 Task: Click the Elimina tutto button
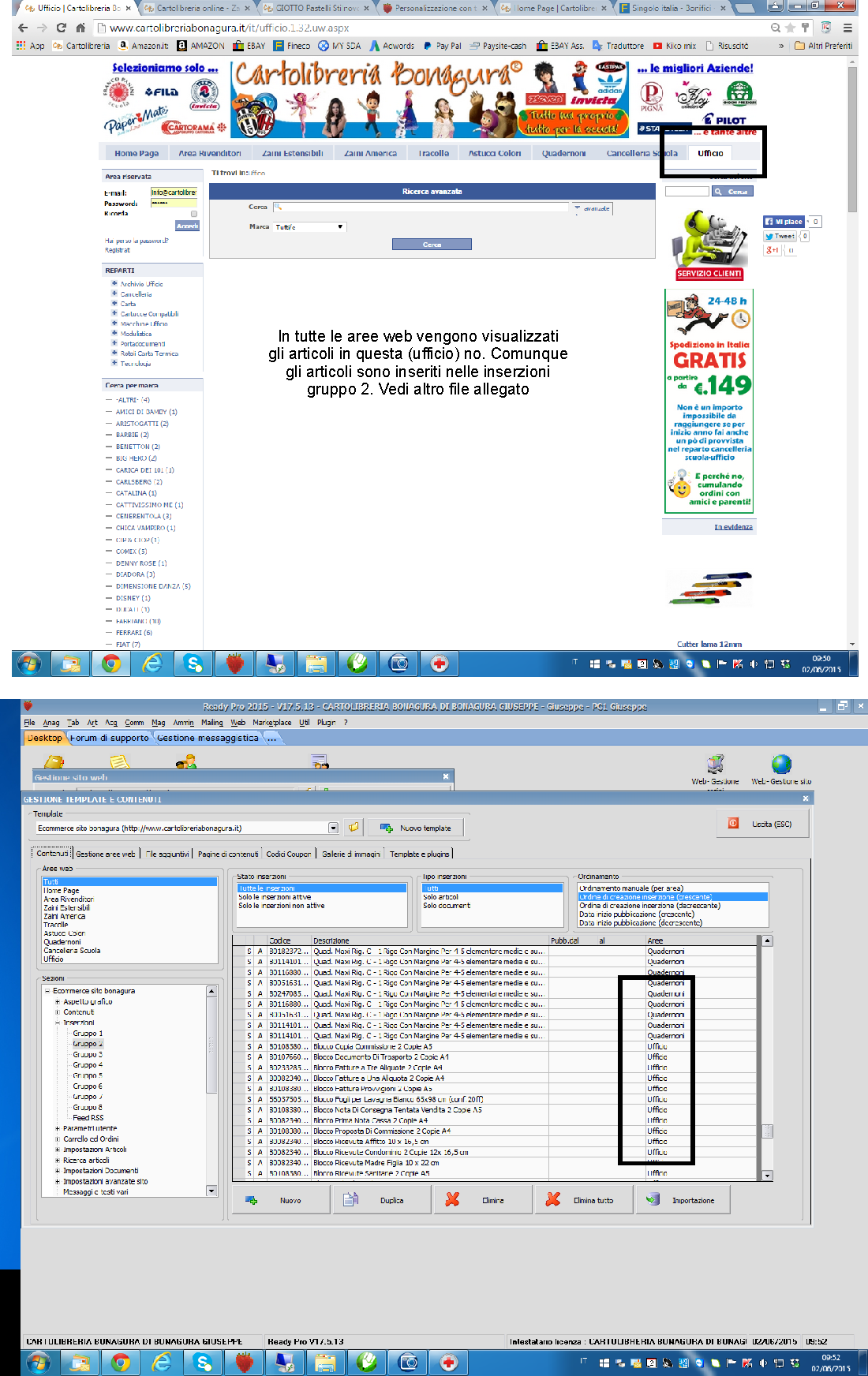[584, 1200]
